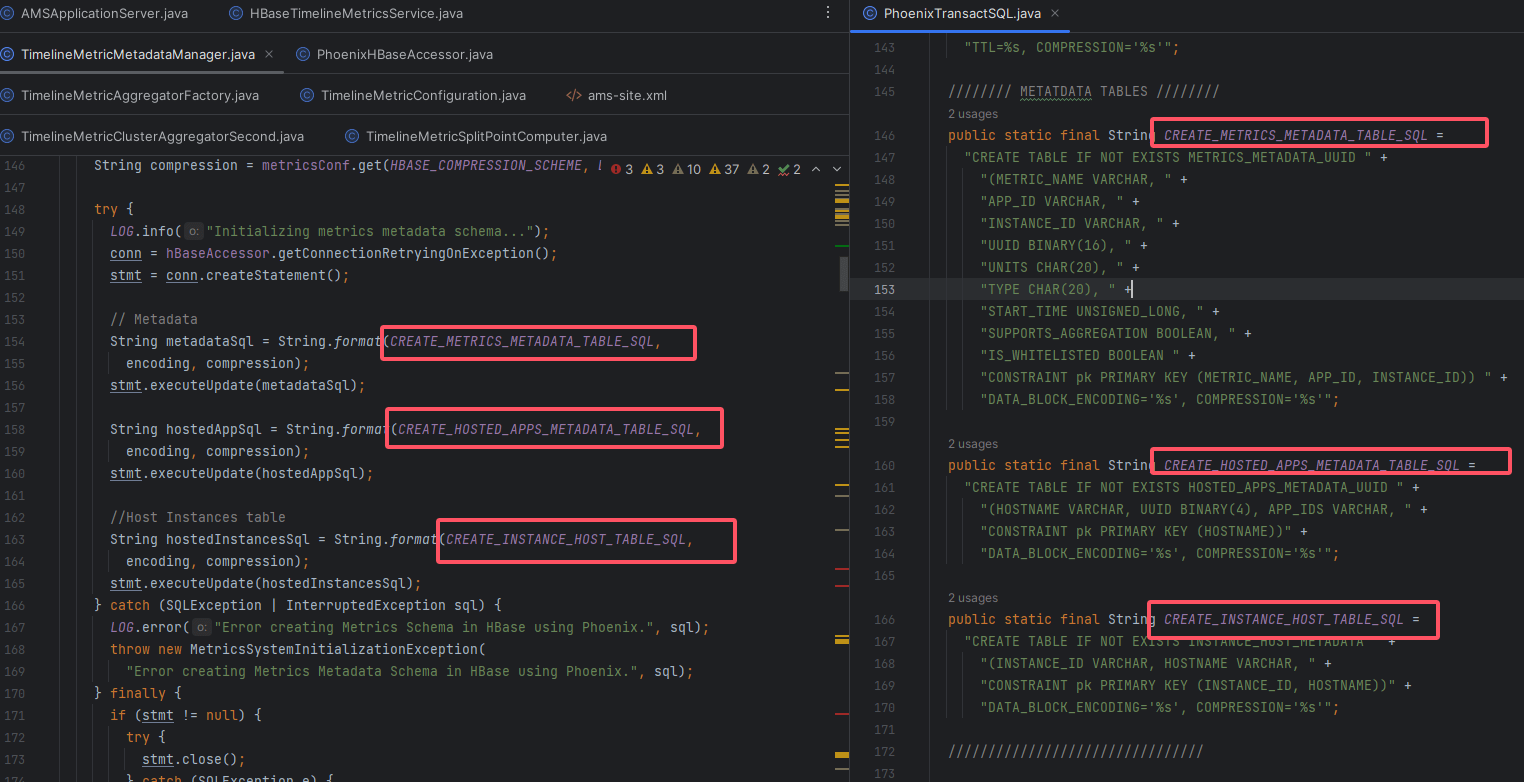Click the '// Metadata' comment
Viewport: 1524px width, 782px height.
pyautogui.click(x=154, y=319)
